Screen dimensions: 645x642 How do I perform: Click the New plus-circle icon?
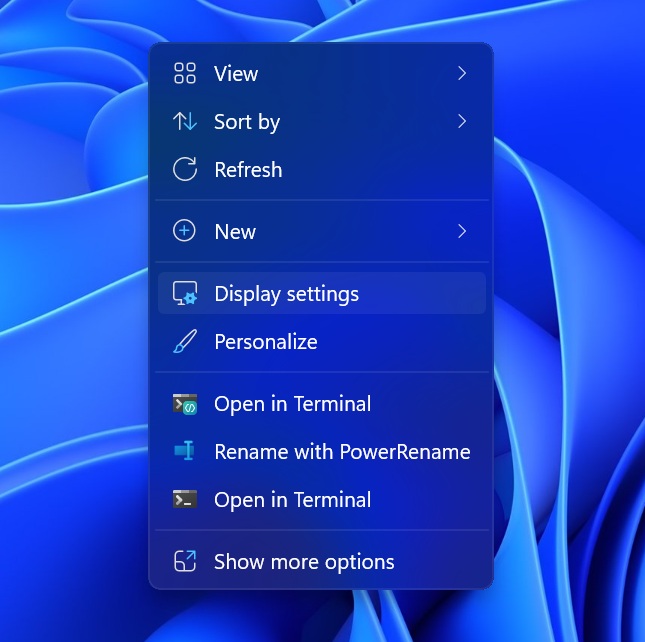coord(184,231)
